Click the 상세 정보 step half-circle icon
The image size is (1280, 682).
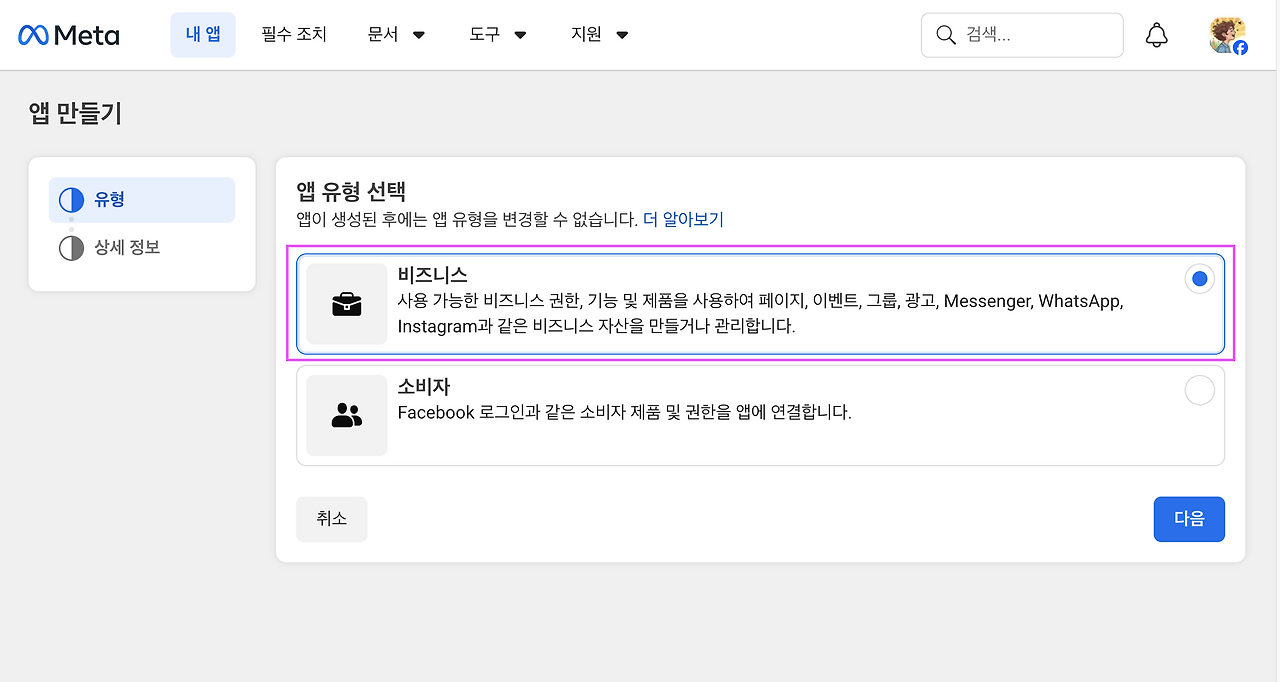(x=71, y=248)
